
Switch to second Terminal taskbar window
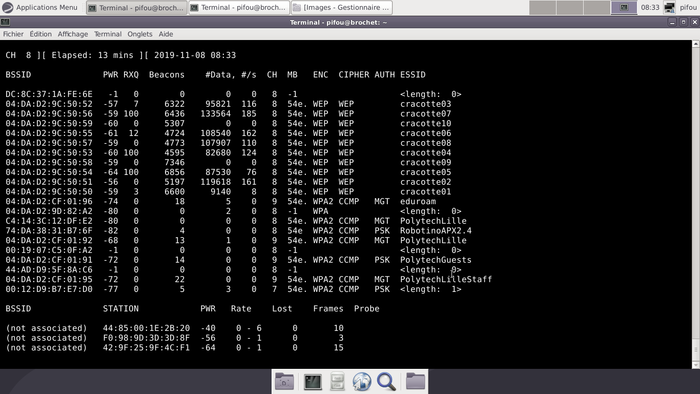tap(238, 8)
